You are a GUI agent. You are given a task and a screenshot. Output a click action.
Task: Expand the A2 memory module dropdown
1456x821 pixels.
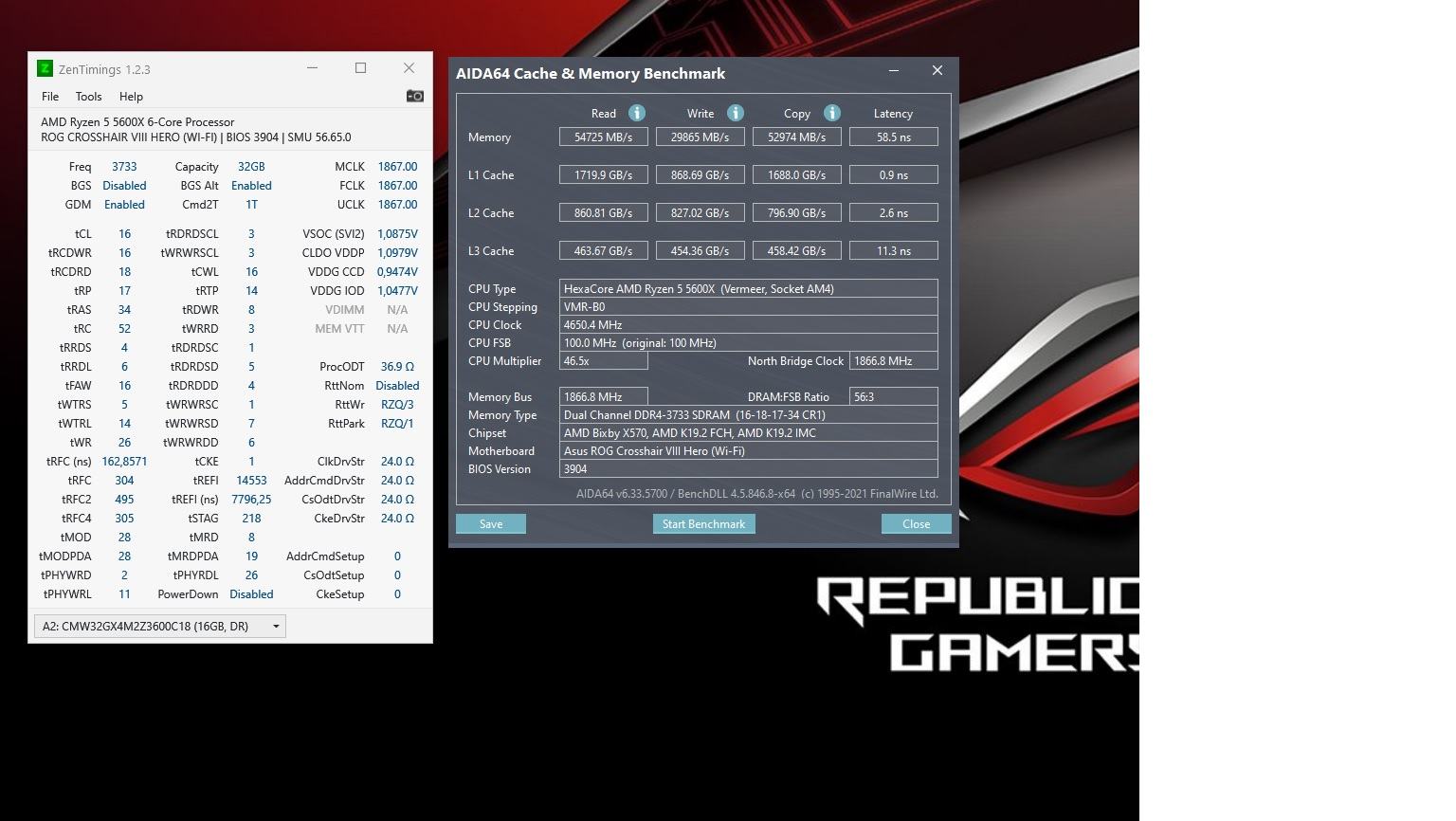pos(159,626)
